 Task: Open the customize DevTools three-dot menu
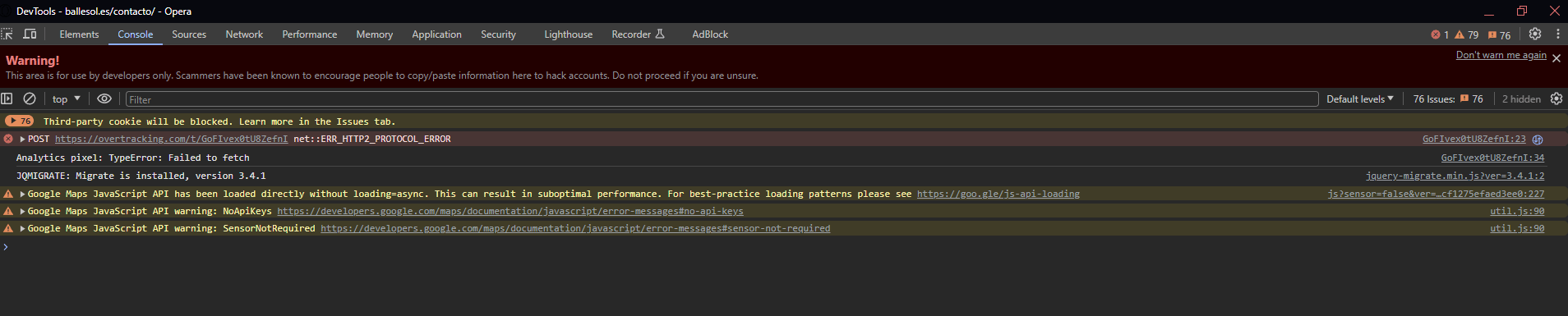point(1557,34)
